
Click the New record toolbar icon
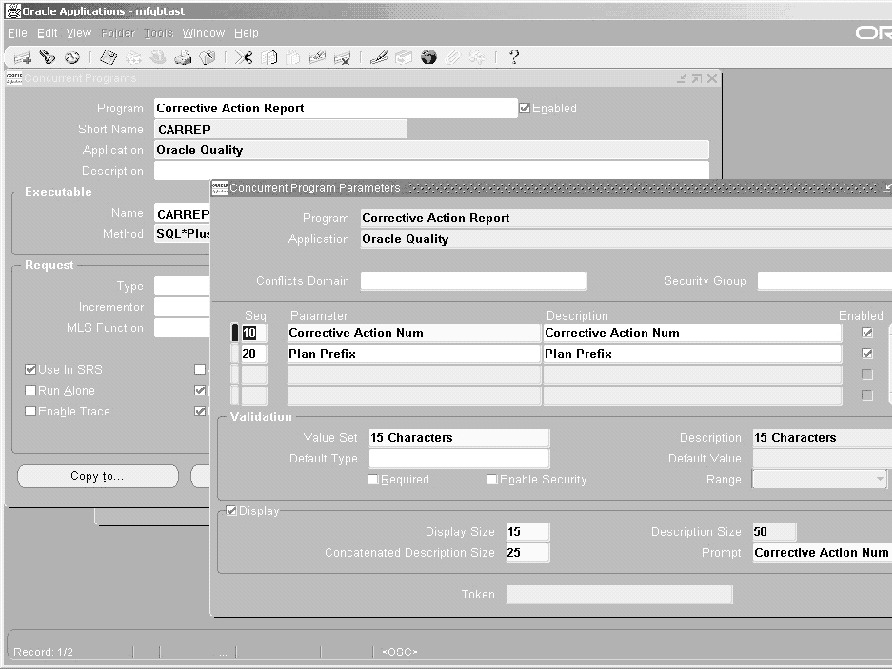click(x=22, y=57)
